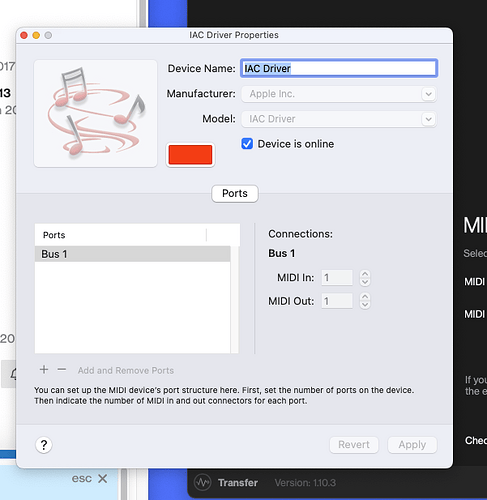Minimize the IAC Driver Properties window
The width and height of the screenshot is (487, 500).
36,35
